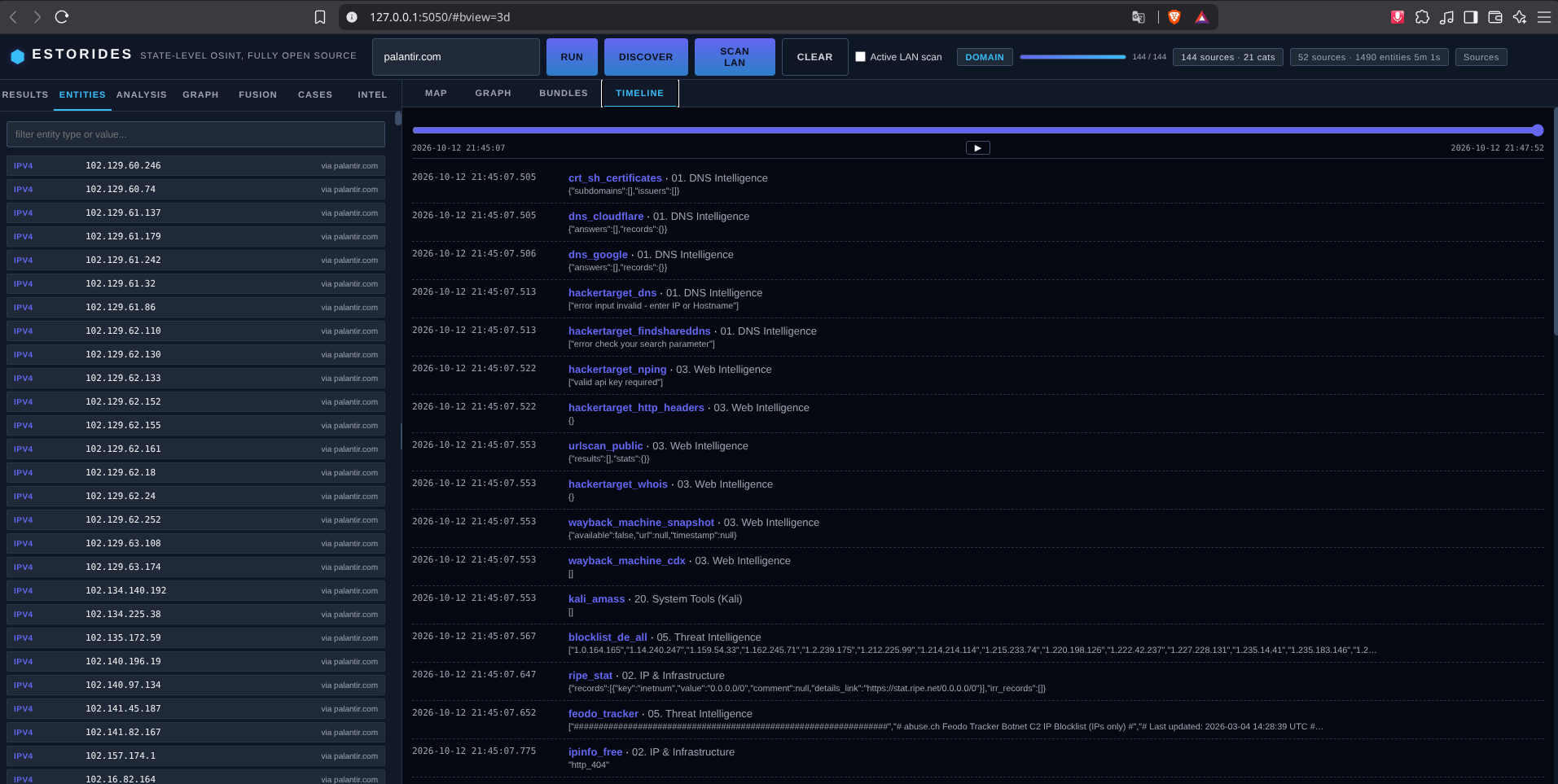Image resolution: width=1558 pixels, height=784 pixels.
Task: Open Brave Shields lion icon
Action: click(x=1174, y=17)
